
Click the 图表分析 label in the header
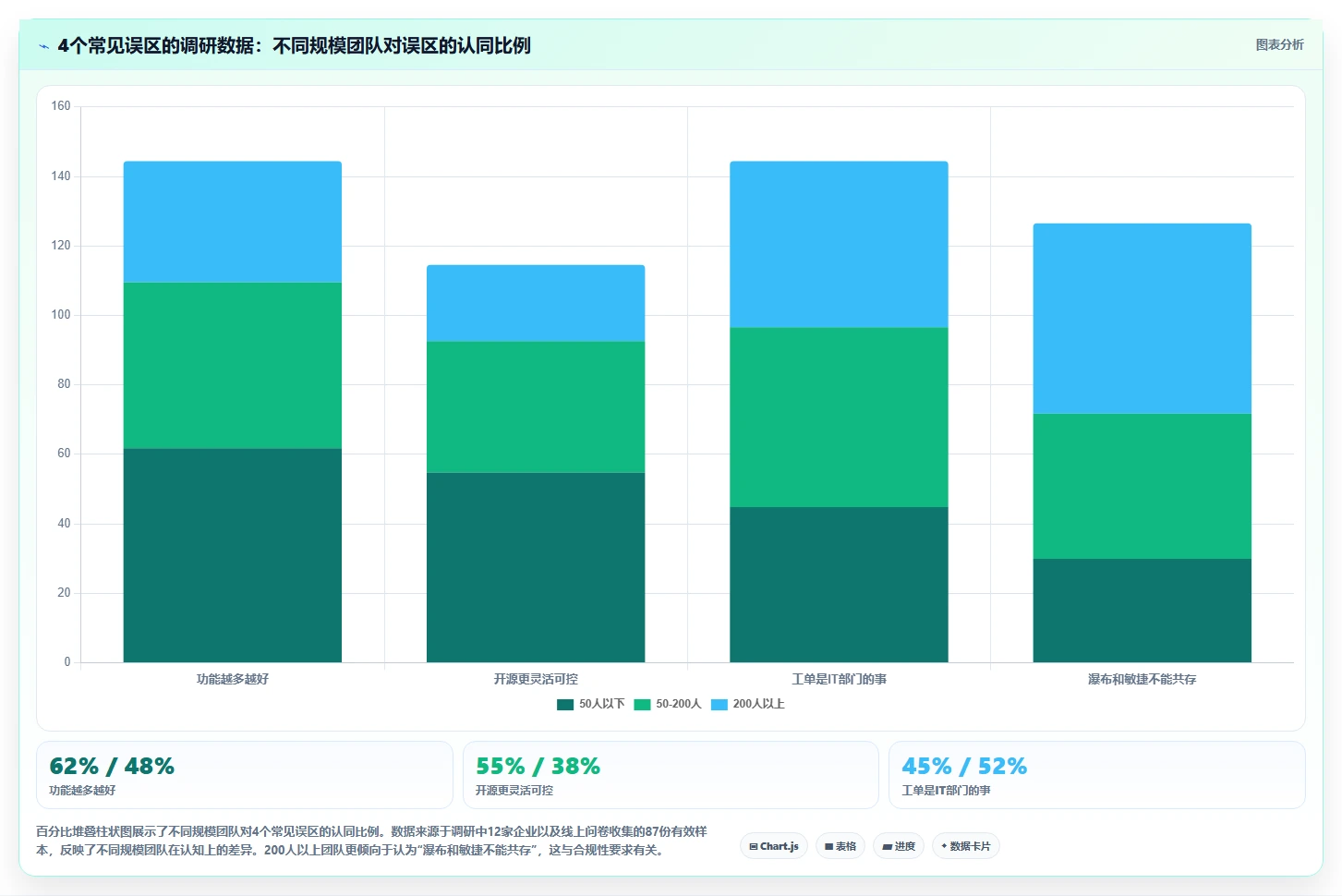(1279, 44)
